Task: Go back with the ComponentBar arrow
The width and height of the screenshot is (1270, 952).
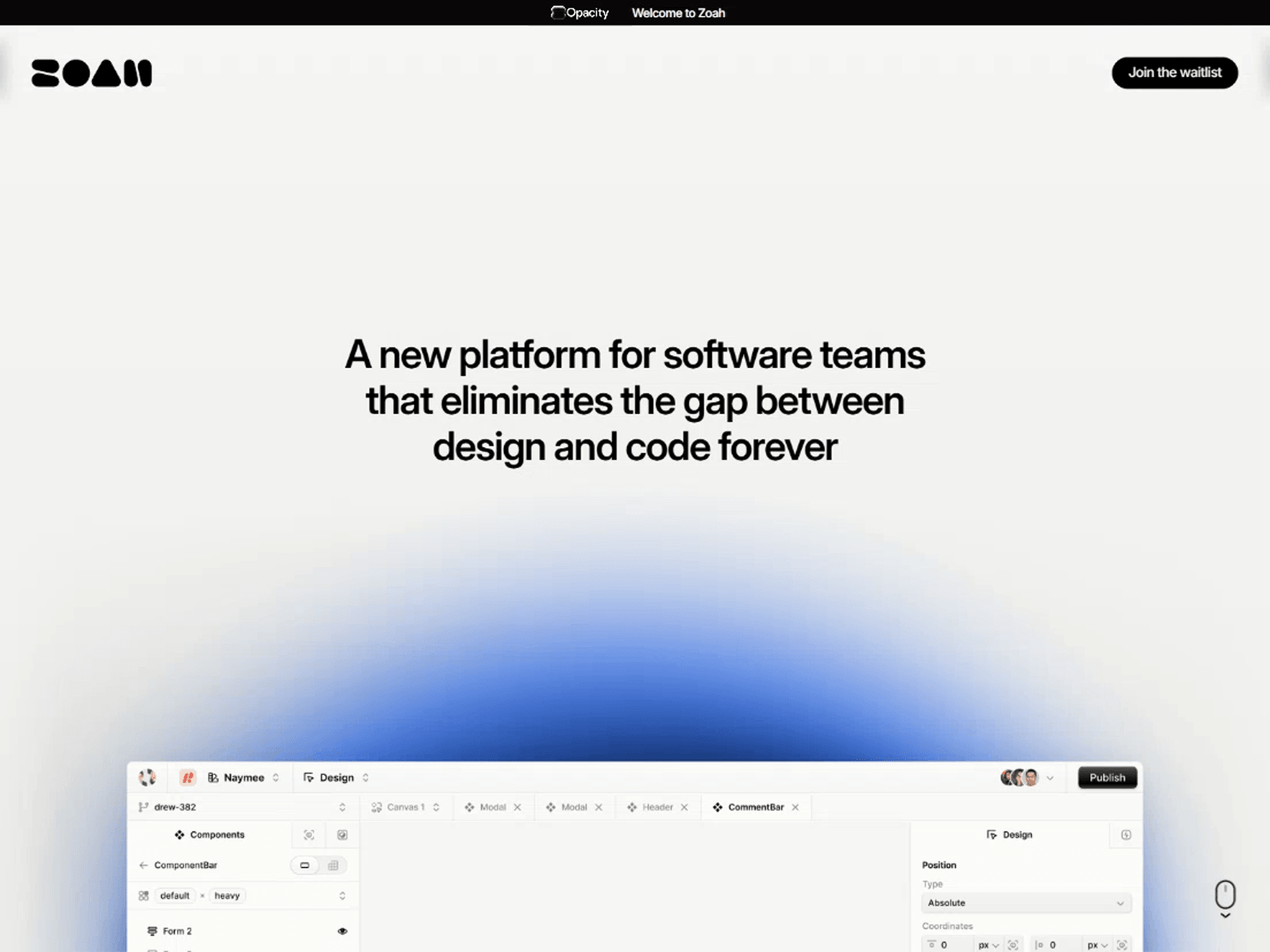Action: coord(144,865)
